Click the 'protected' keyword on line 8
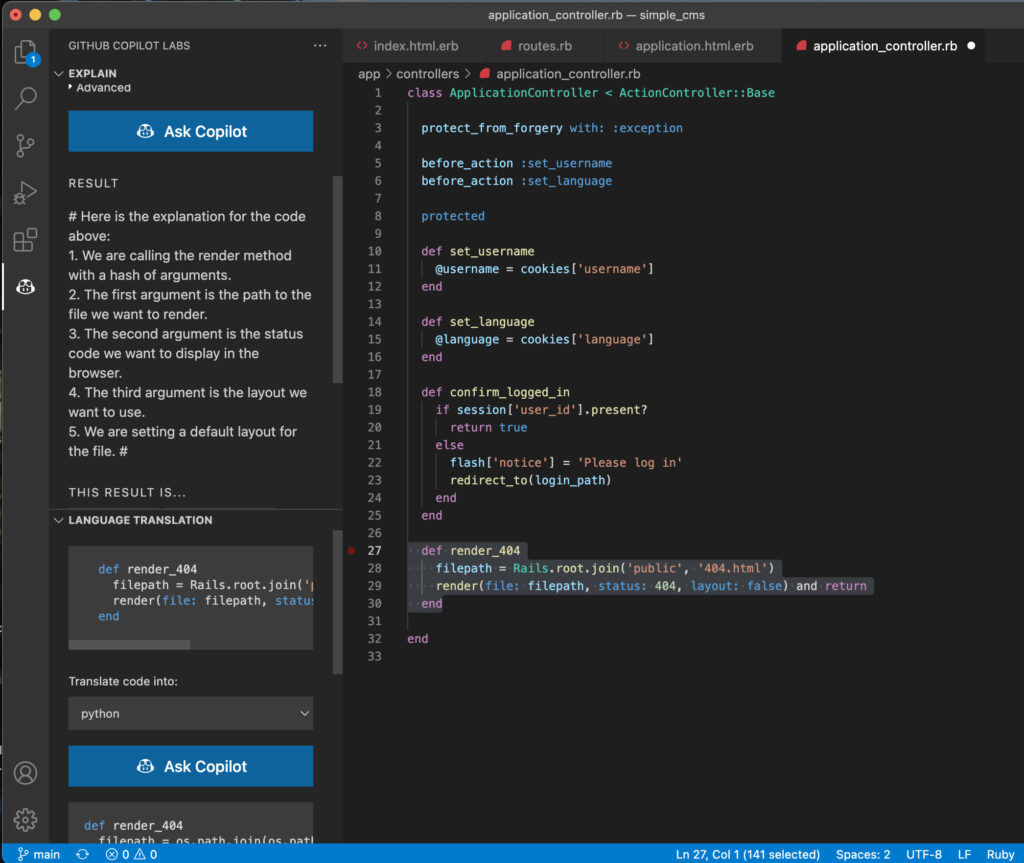The image size is (1024, 863). coord(453,216)
